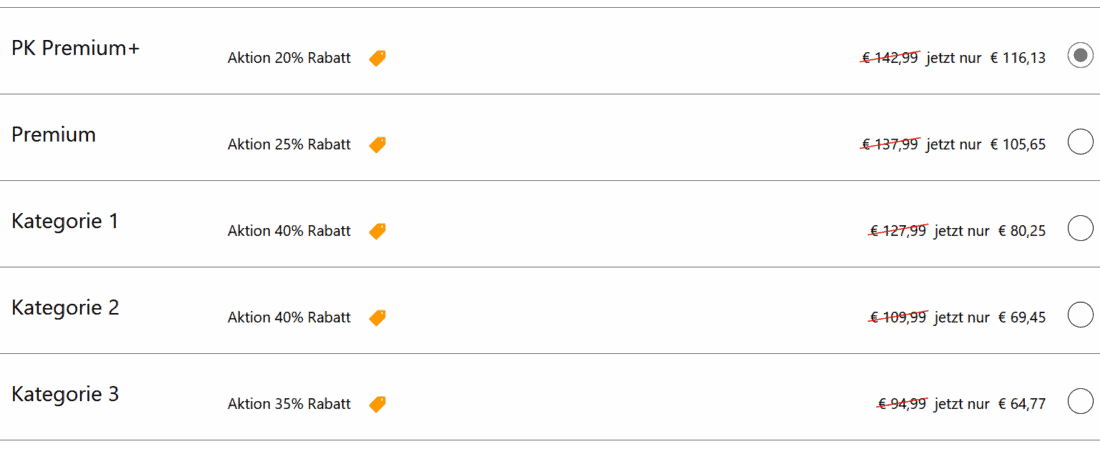The image size is (1100, 449).
Task: Click the Kategorie 2 label
Action: pyautogui.click(x=65, y=308)
